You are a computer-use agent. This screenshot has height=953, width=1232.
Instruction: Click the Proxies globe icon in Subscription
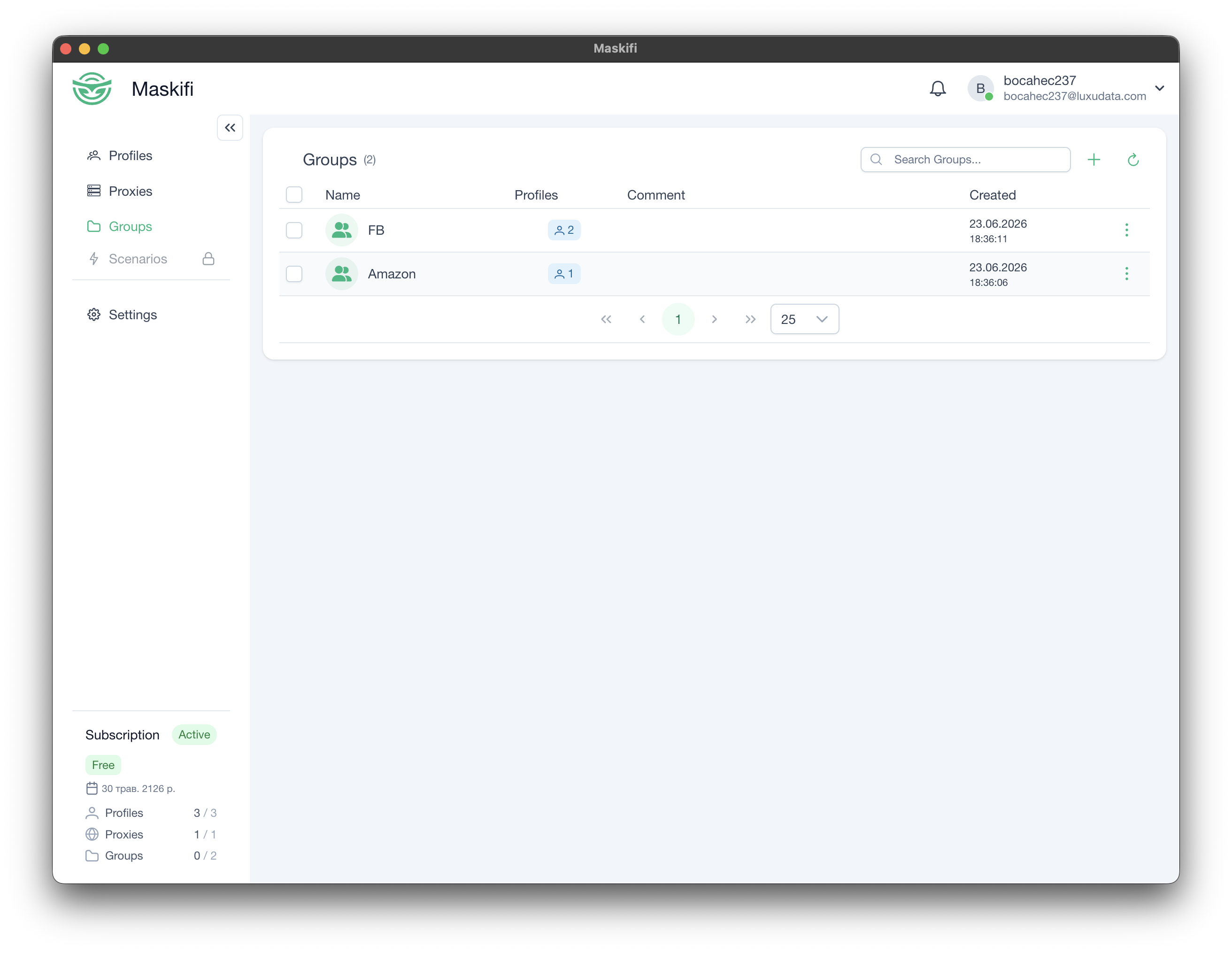pyautogui.click(x=92, y=834)
